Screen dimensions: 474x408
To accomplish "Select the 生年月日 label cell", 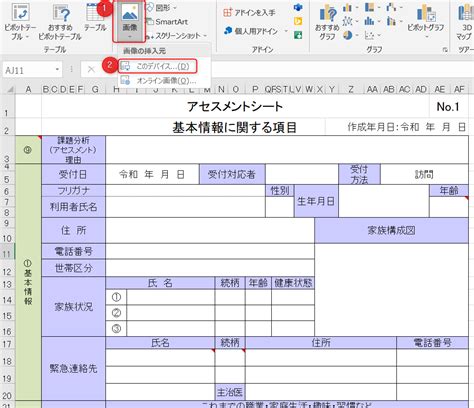I will 316,201.
